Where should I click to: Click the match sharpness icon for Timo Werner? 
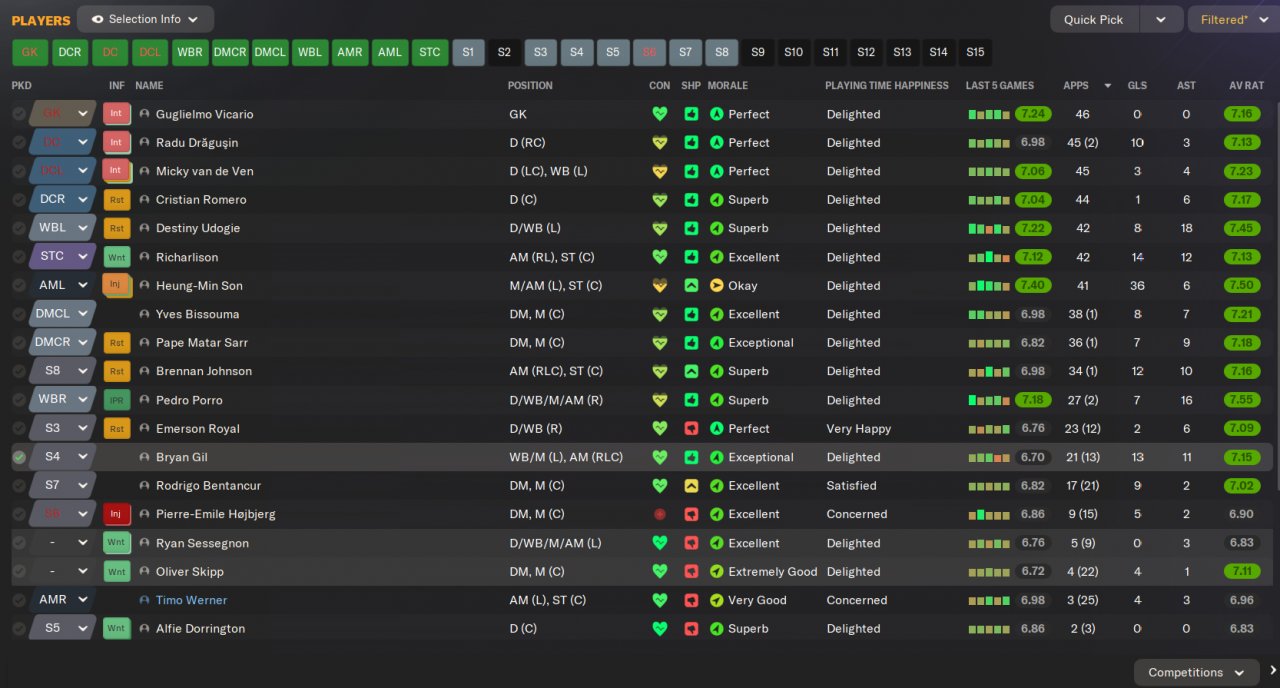point(691,600)
